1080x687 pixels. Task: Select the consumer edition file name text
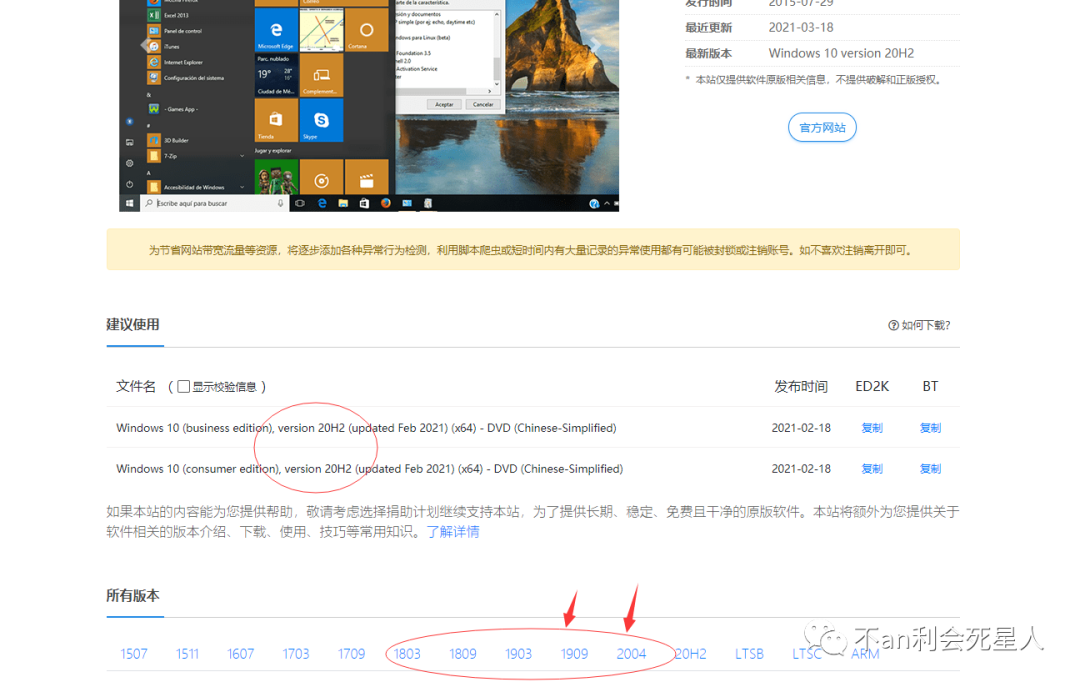tap(369, 469)
